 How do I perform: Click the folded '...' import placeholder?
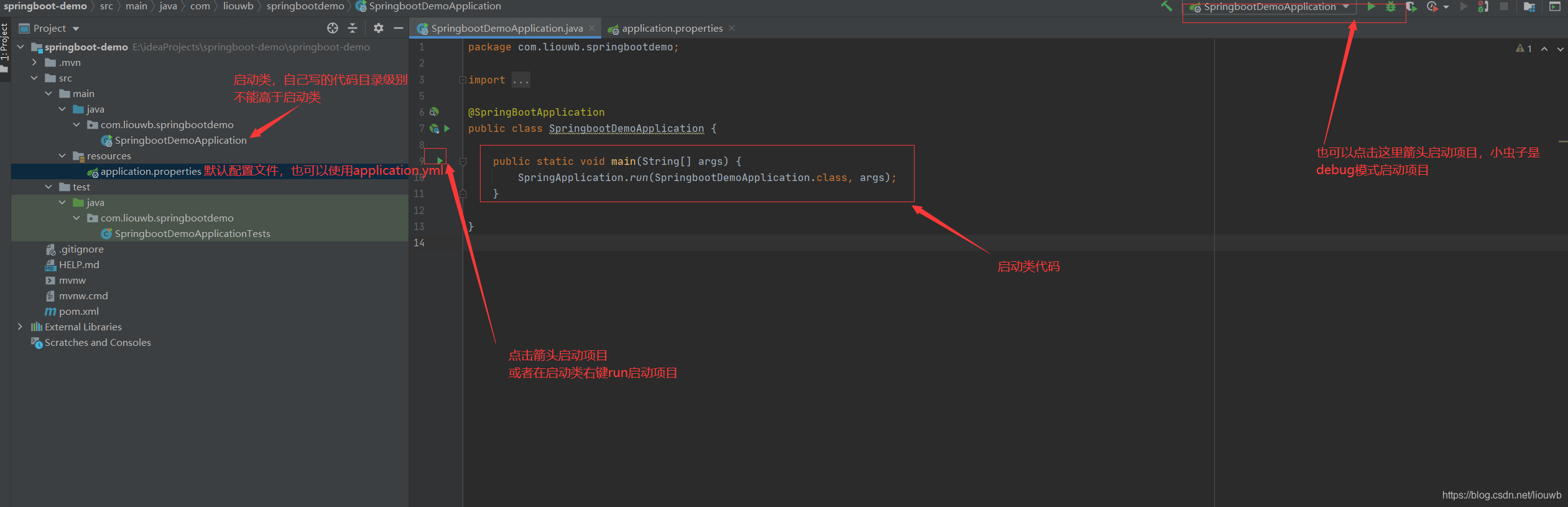[520, 80]
